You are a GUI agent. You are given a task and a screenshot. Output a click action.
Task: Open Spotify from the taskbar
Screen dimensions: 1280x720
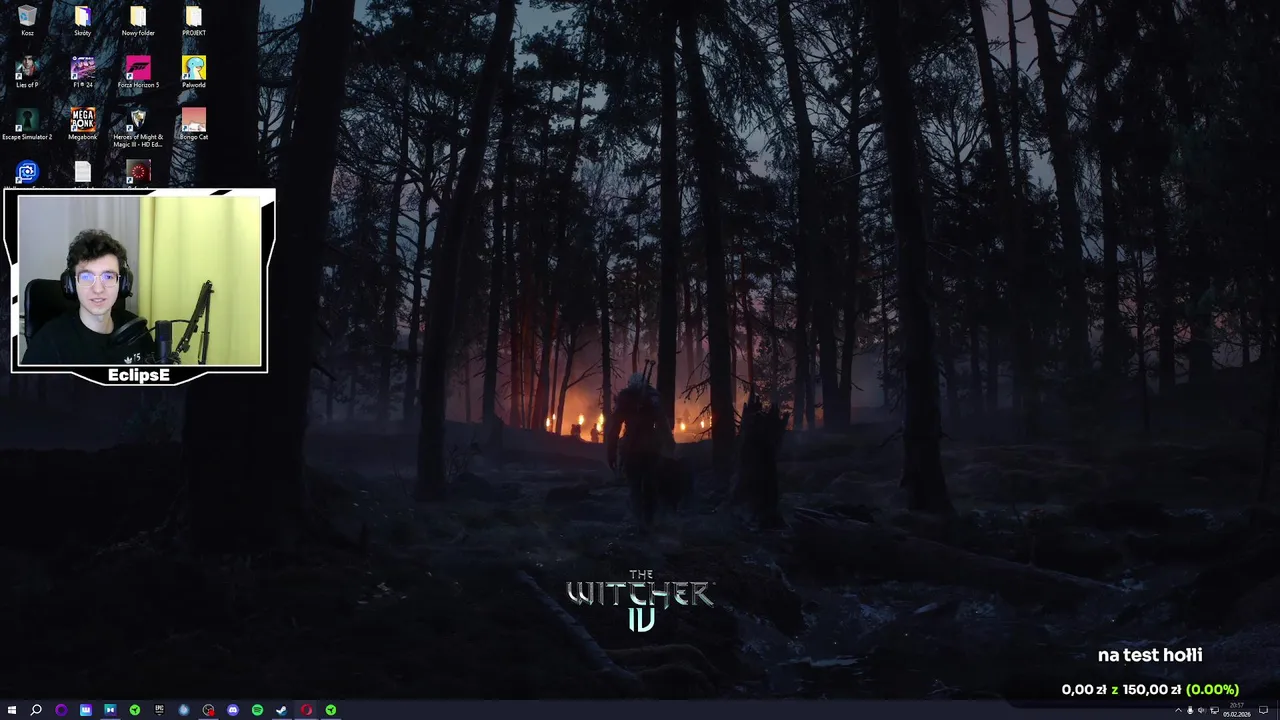257,710
